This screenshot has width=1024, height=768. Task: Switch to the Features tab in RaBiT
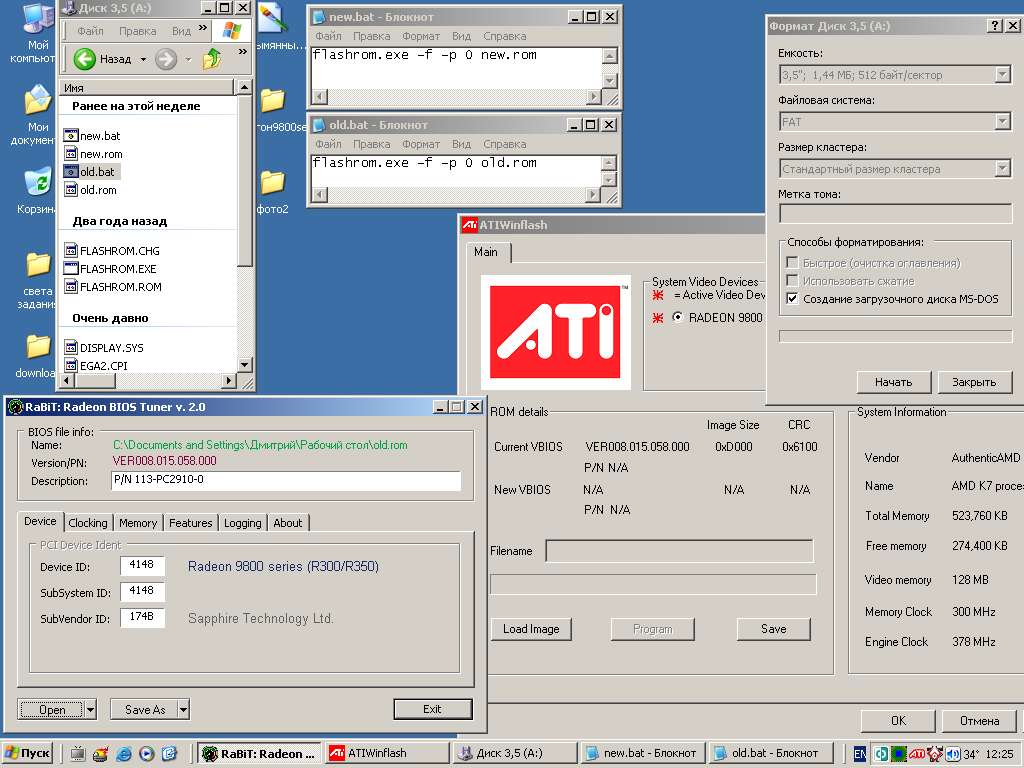pos(190,523)
